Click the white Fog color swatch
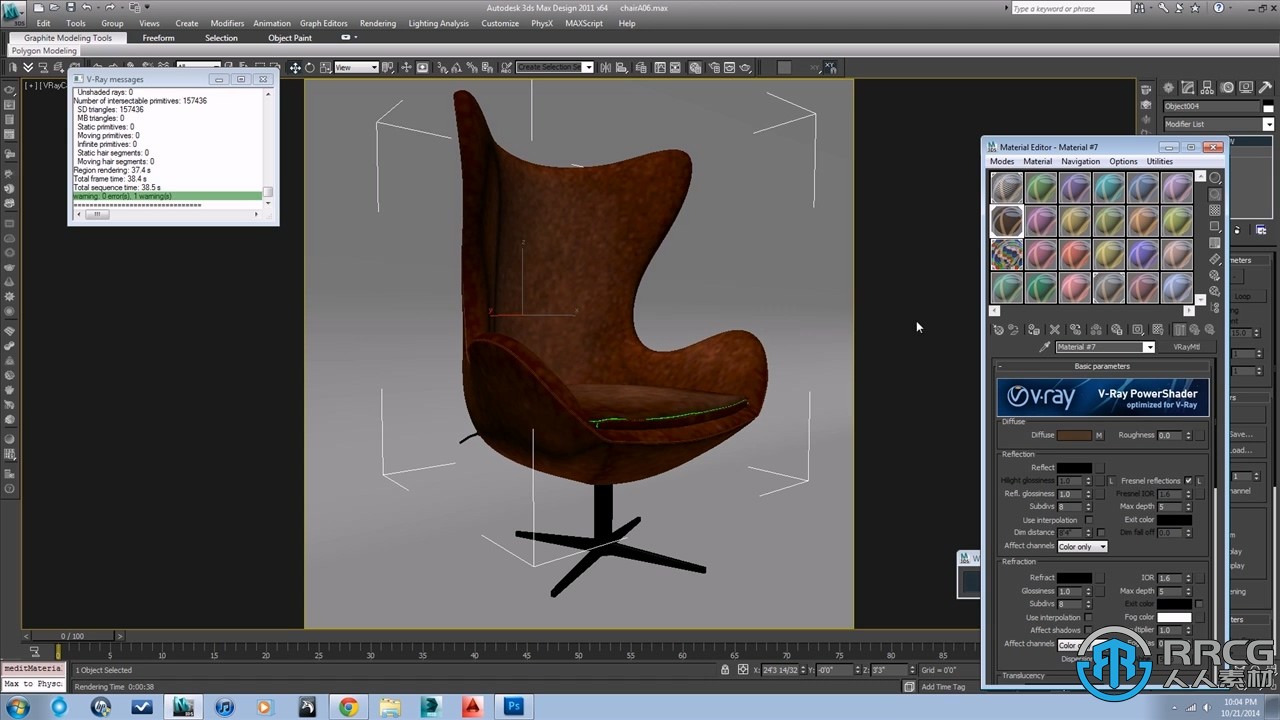 (1174, 617)
